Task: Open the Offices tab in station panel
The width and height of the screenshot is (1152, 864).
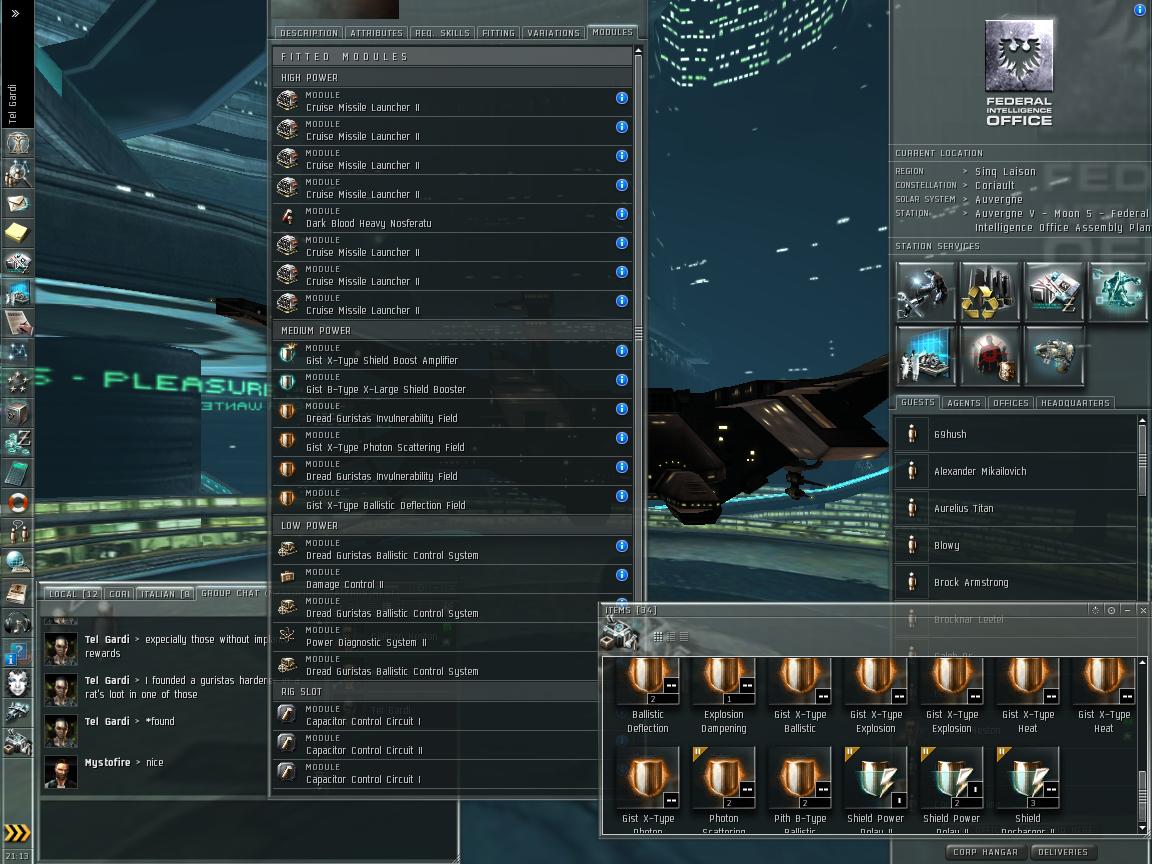Action: 1010,403
